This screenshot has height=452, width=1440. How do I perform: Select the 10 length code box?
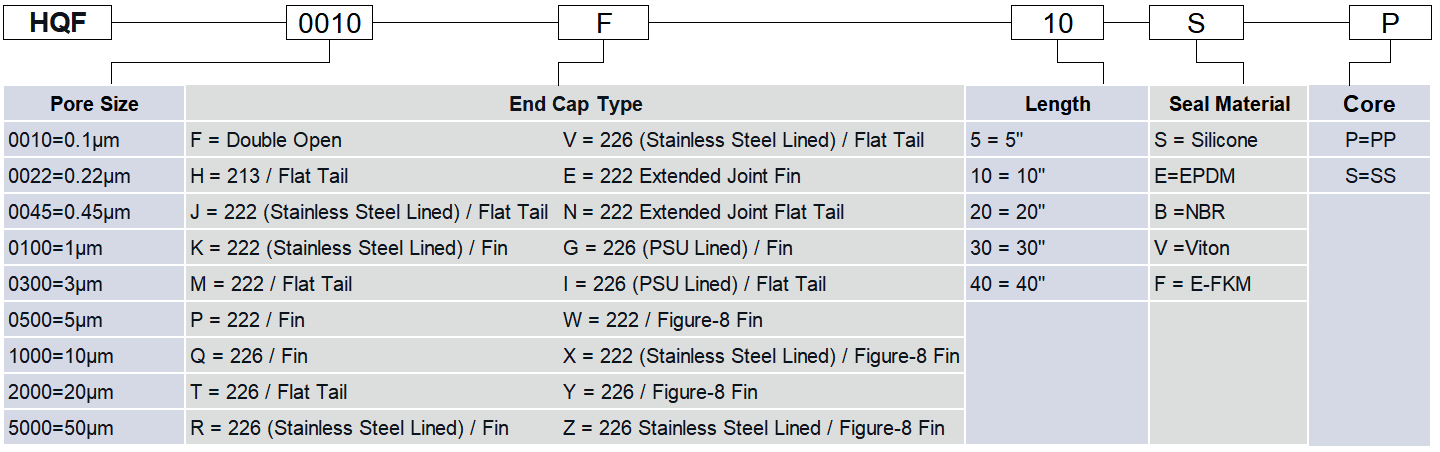pos(1058,23)
